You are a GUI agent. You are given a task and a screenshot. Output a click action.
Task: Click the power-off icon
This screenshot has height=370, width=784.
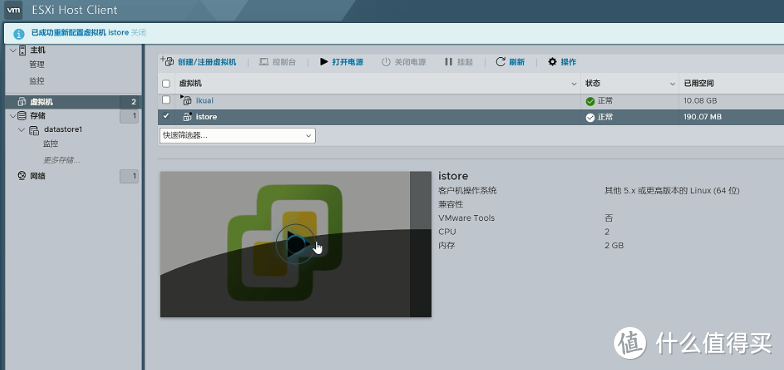[x=386, y=62]
